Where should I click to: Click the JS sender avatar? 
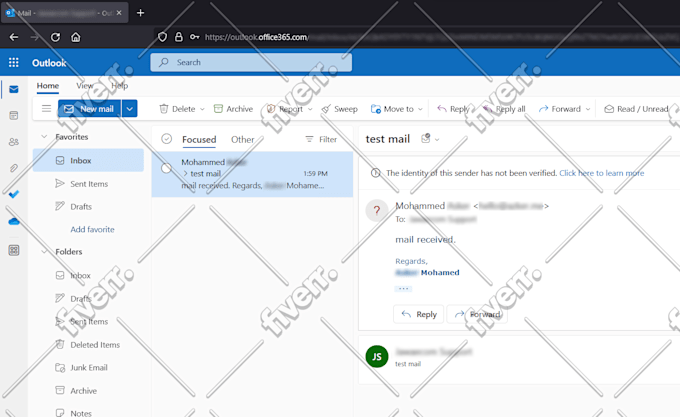pyautogui.click(x=377, y=356)
